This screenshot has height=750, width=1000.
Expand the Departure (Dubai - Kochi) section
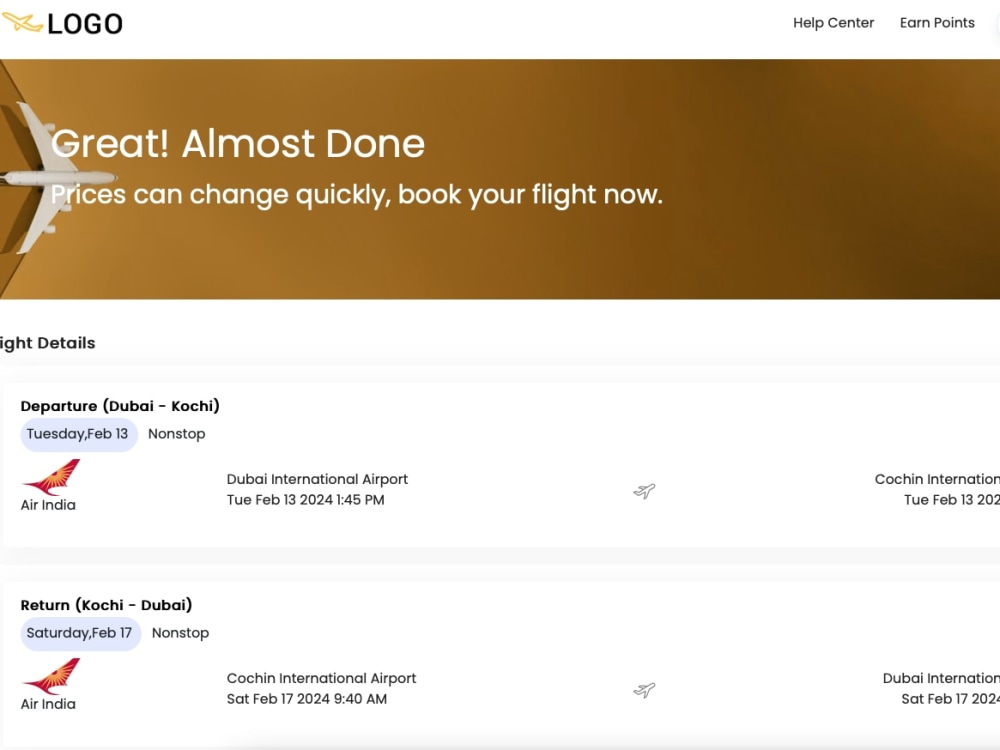tap(122, 406)
